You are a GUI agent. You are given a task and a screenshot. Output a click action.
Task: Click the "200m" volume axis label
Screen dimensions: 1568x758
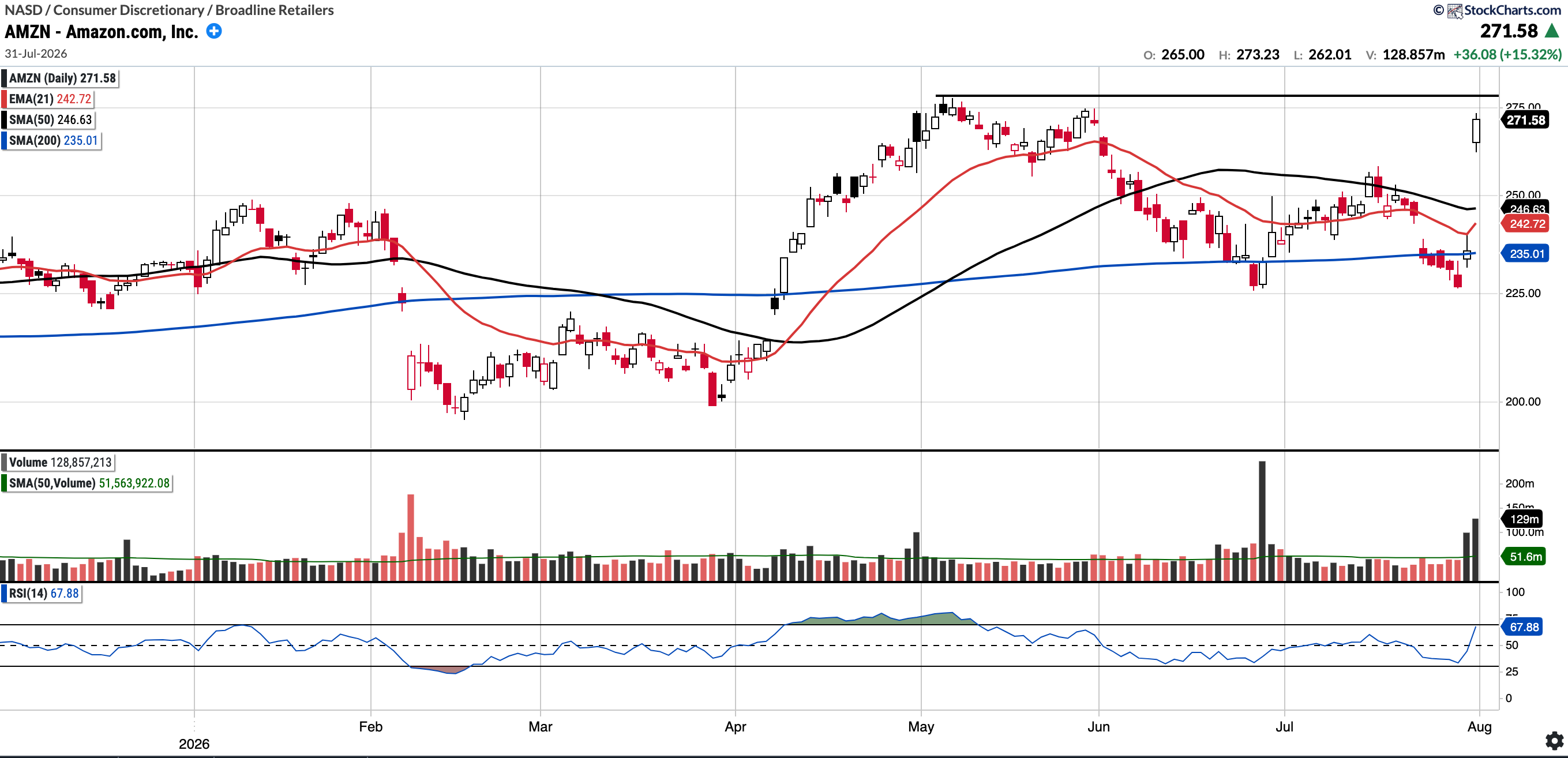click(1520, 483)
